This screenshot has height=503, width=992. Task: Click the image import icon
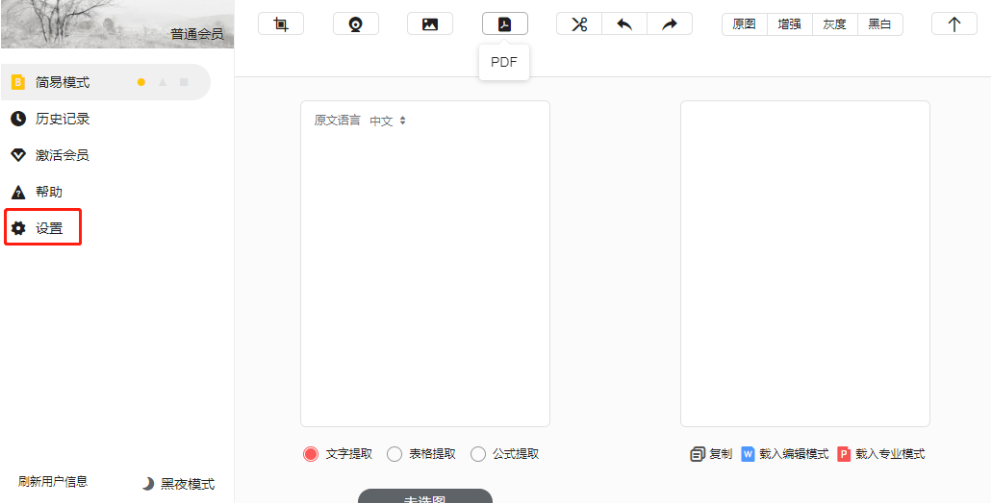(430, 24)
